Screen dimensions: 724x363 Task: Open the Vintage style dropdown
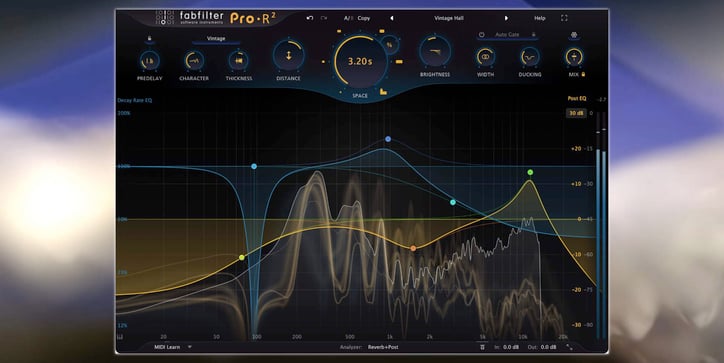pos(216,39)
